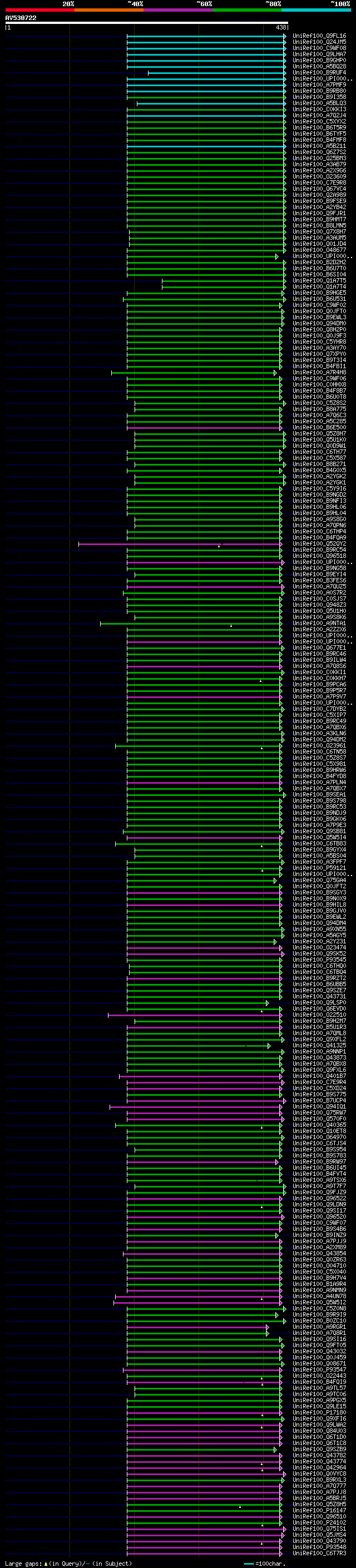Click the long purple alignment bar for UniRef100_Q52QY2
Screen dimensions: 356x1568
click(x=181, y=543)
